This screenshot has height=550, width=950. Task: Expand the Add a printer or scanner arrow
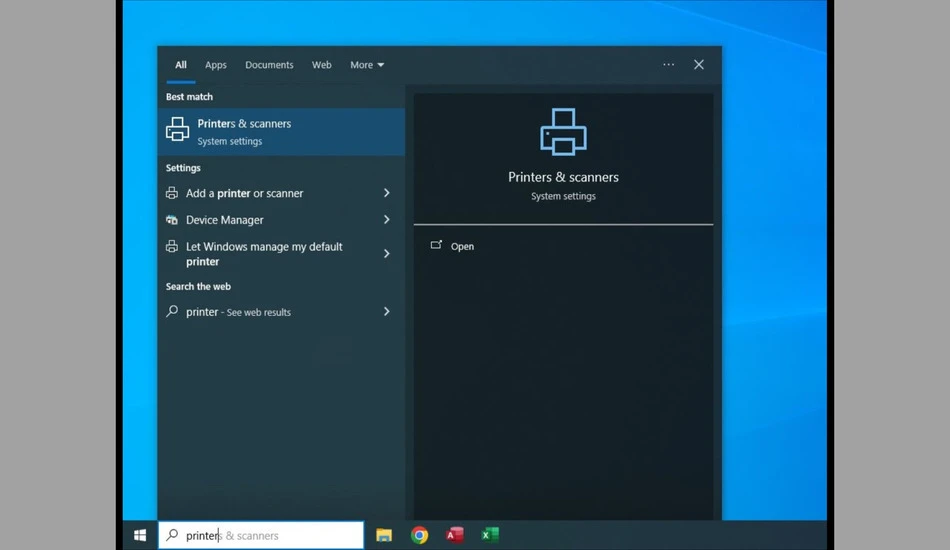[x=387, y=193]
